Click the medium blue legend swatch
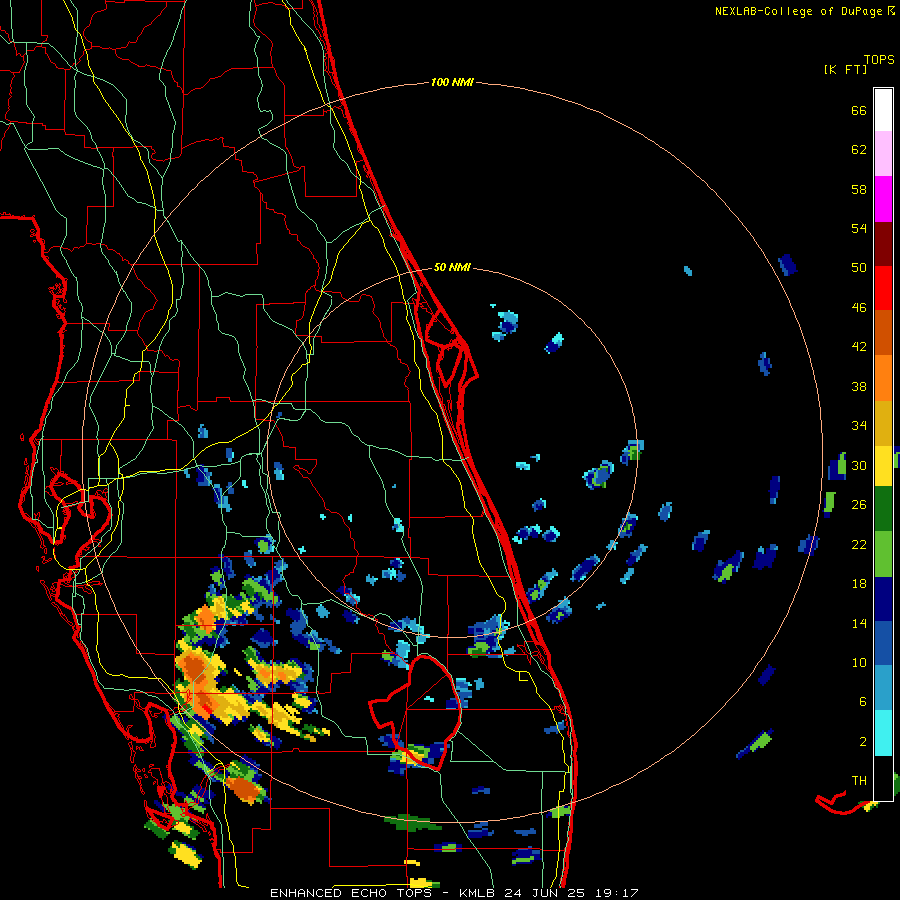900x900 pixels. point(883,643)
